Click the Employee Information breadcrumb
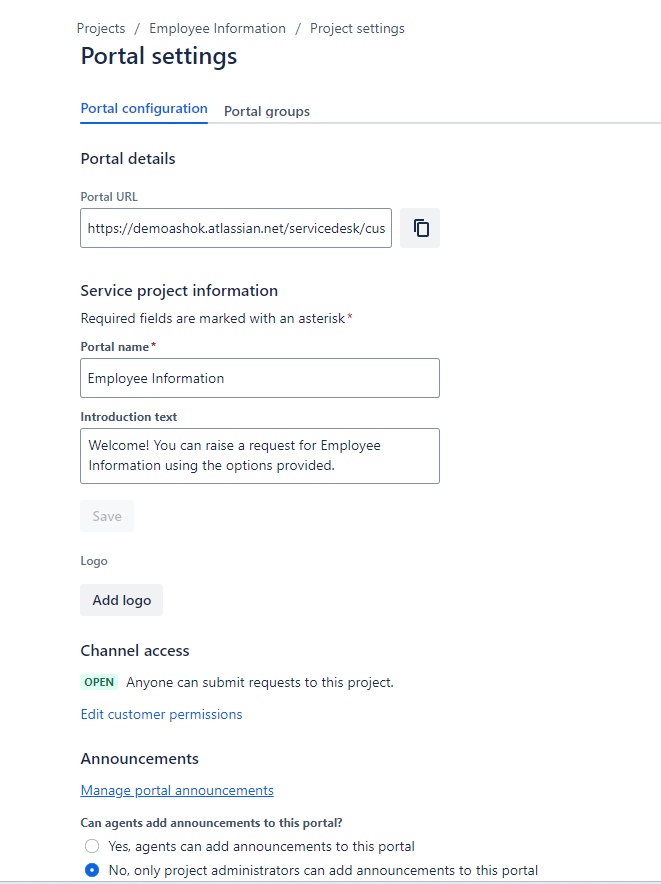The width and height of the screenshot is (661, 884). point(217,28)
